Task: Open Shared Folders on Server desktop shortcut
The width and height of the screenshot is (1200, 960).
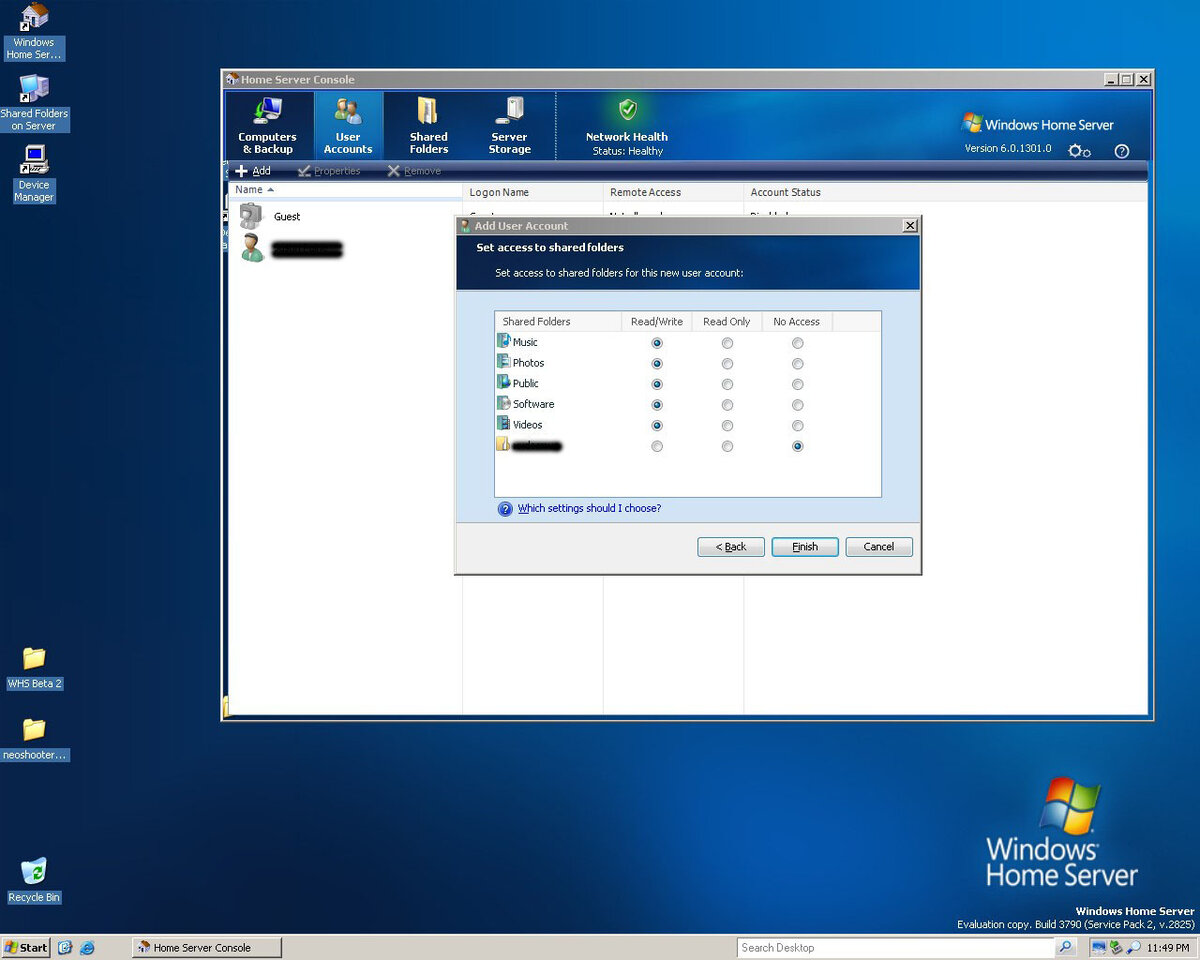Action: [34, 104]
